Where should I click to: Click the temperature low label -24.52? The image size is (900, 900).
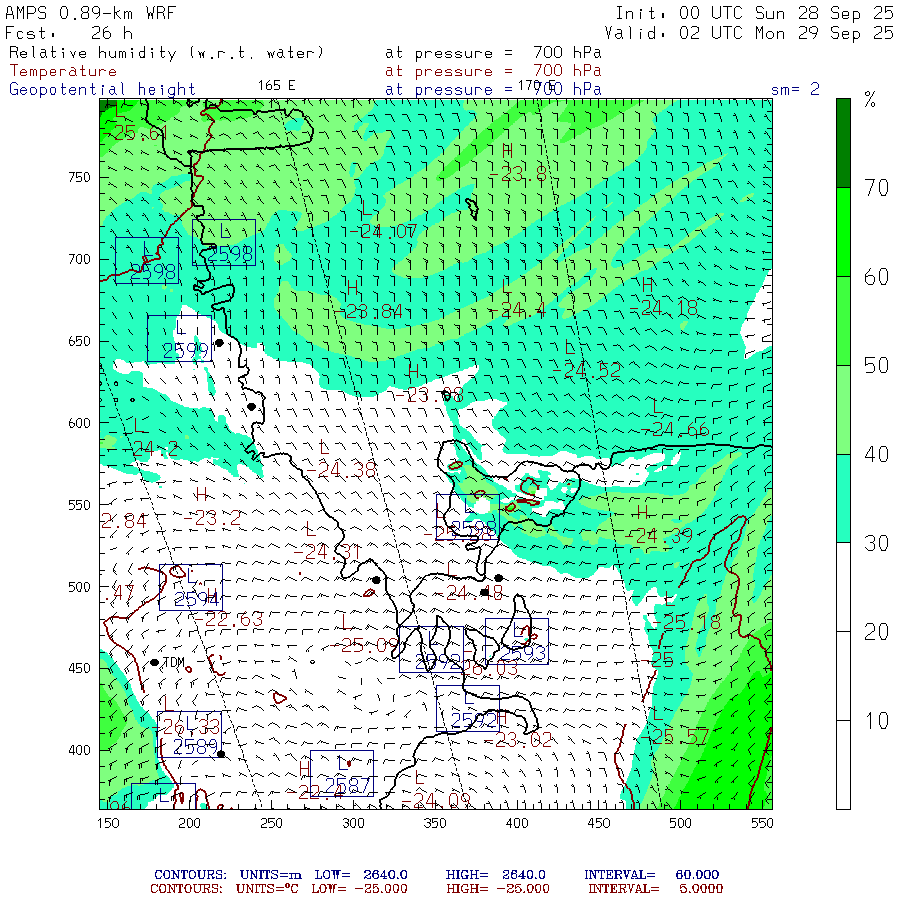tap(586, 370)
